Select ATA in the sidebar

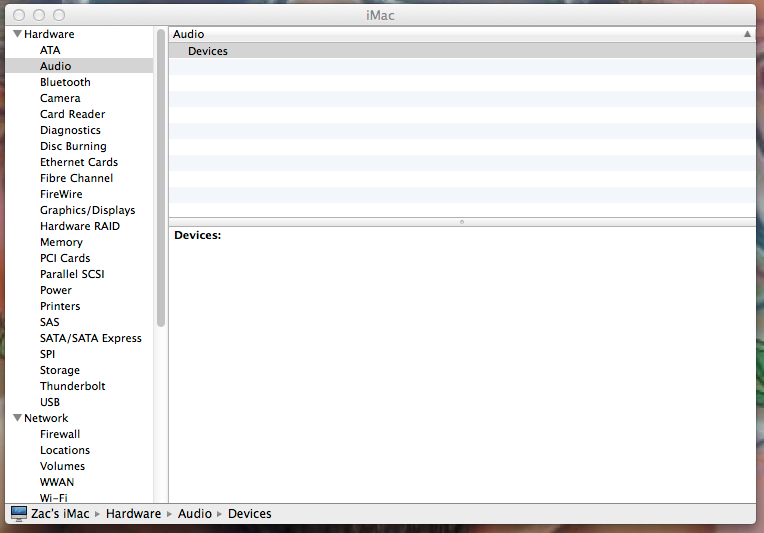pyautogui.click(x=50, y=50)
